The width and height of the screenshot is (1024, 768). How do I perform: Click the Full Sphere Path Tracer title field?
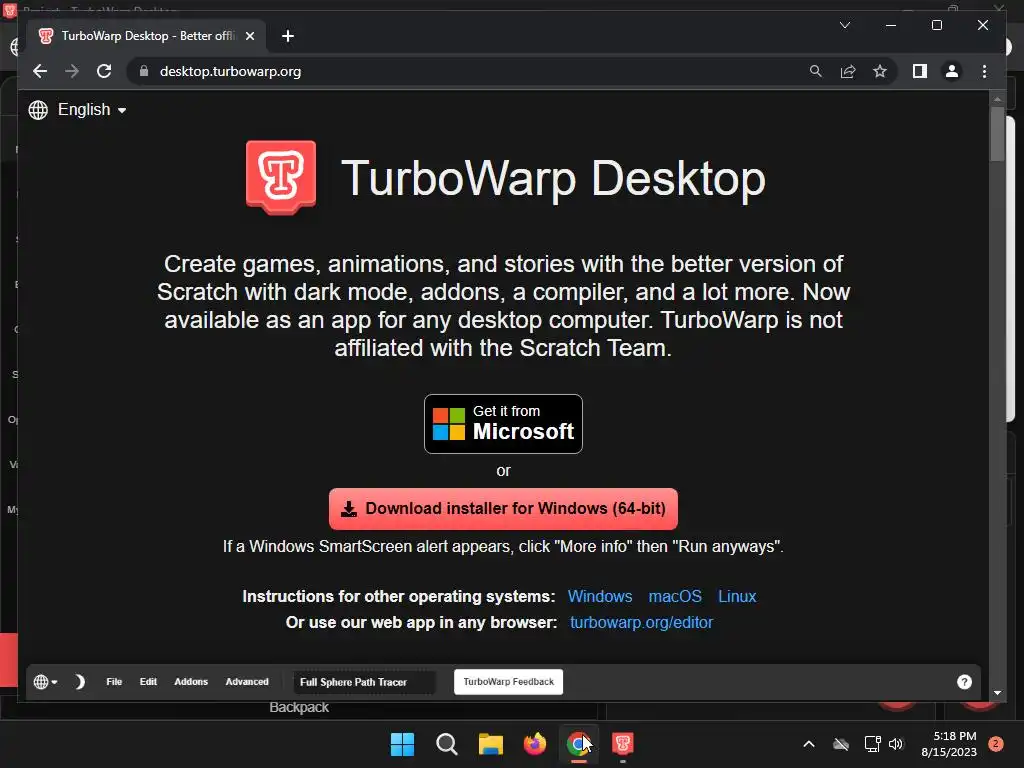tap(364, 682)
